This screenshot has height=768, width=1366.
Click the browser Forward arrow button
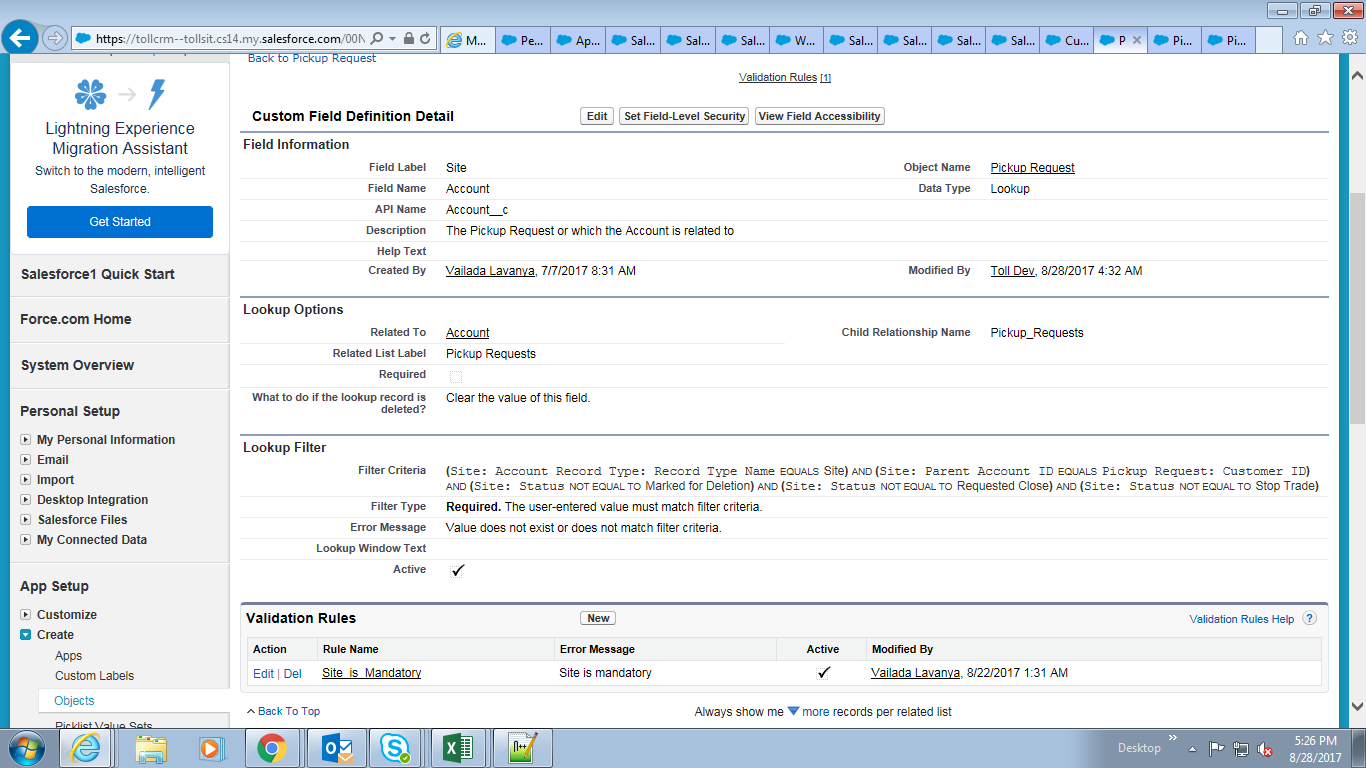coord(55,38)
